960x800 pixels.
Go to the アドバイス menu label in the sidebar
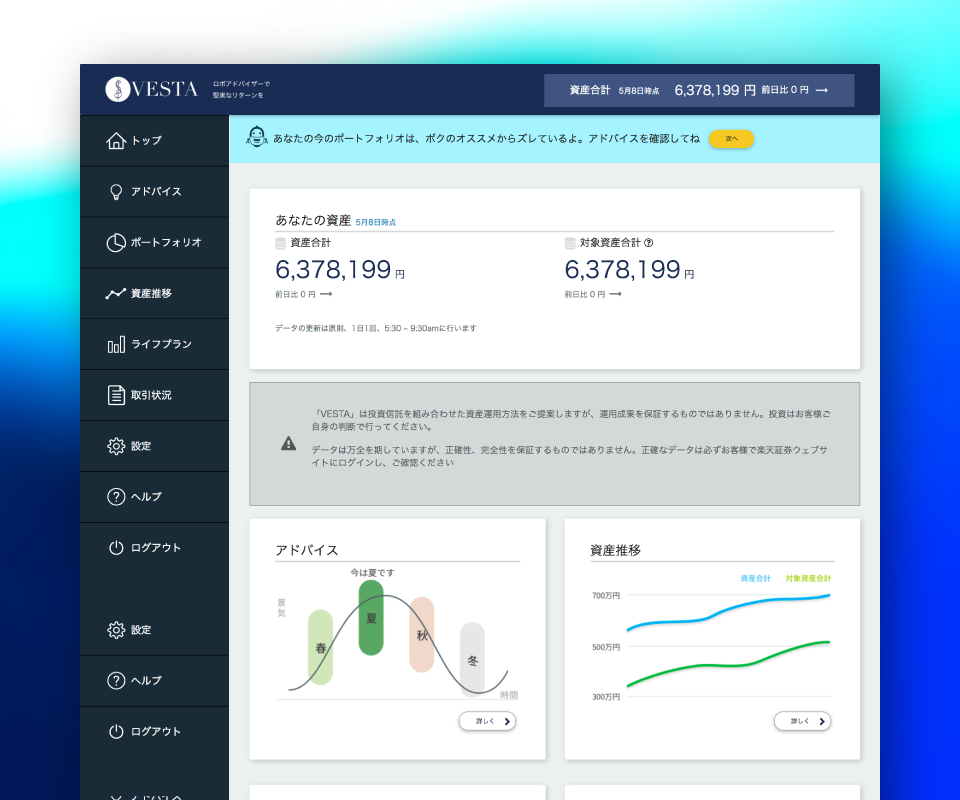tap(156, 192)
